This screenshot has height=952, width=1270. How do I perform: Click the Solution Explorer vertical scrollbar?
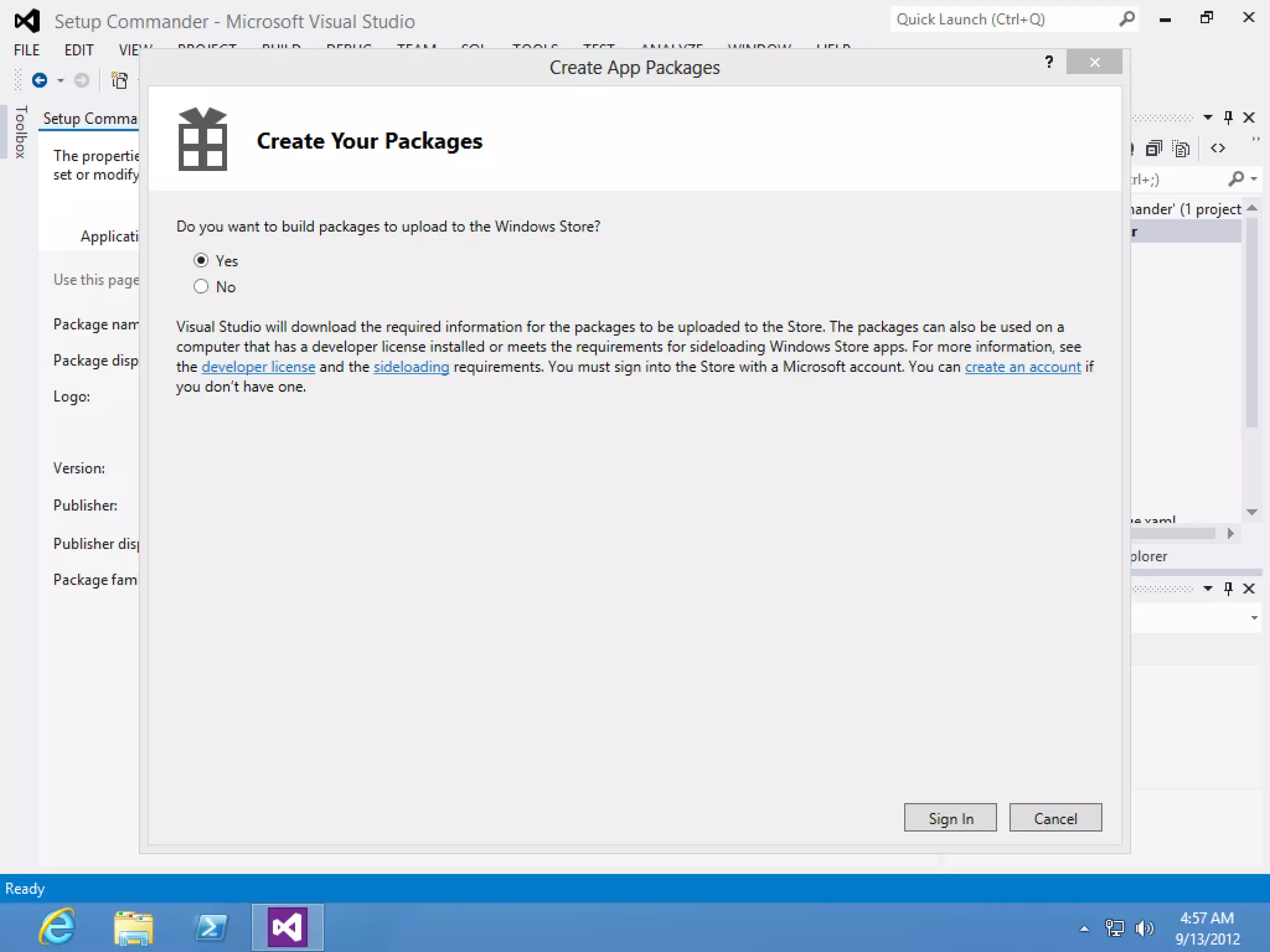point(1252,322)
